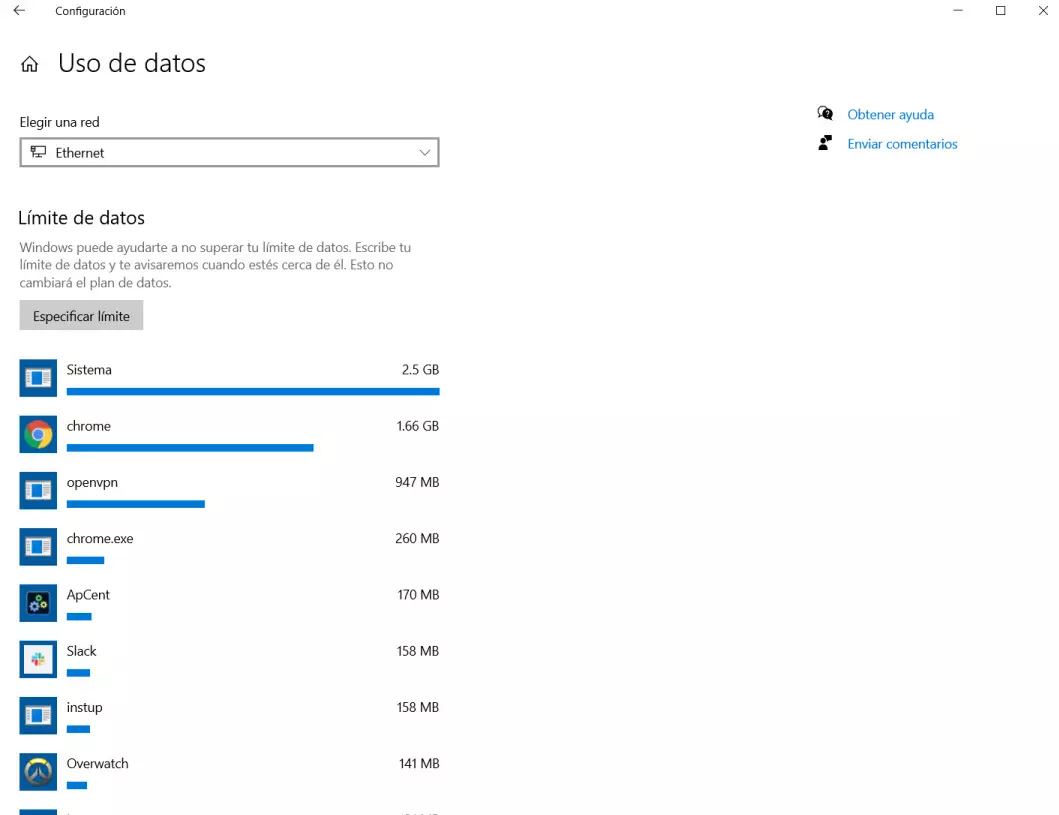The image size is (1059, 815).
Task: Click the instup app icon
Action: point(38,715)
